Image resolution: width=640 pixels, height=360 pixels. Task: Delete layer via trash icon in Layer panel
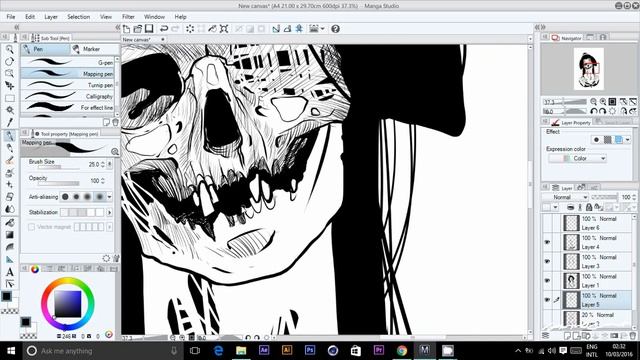point(633,336)
